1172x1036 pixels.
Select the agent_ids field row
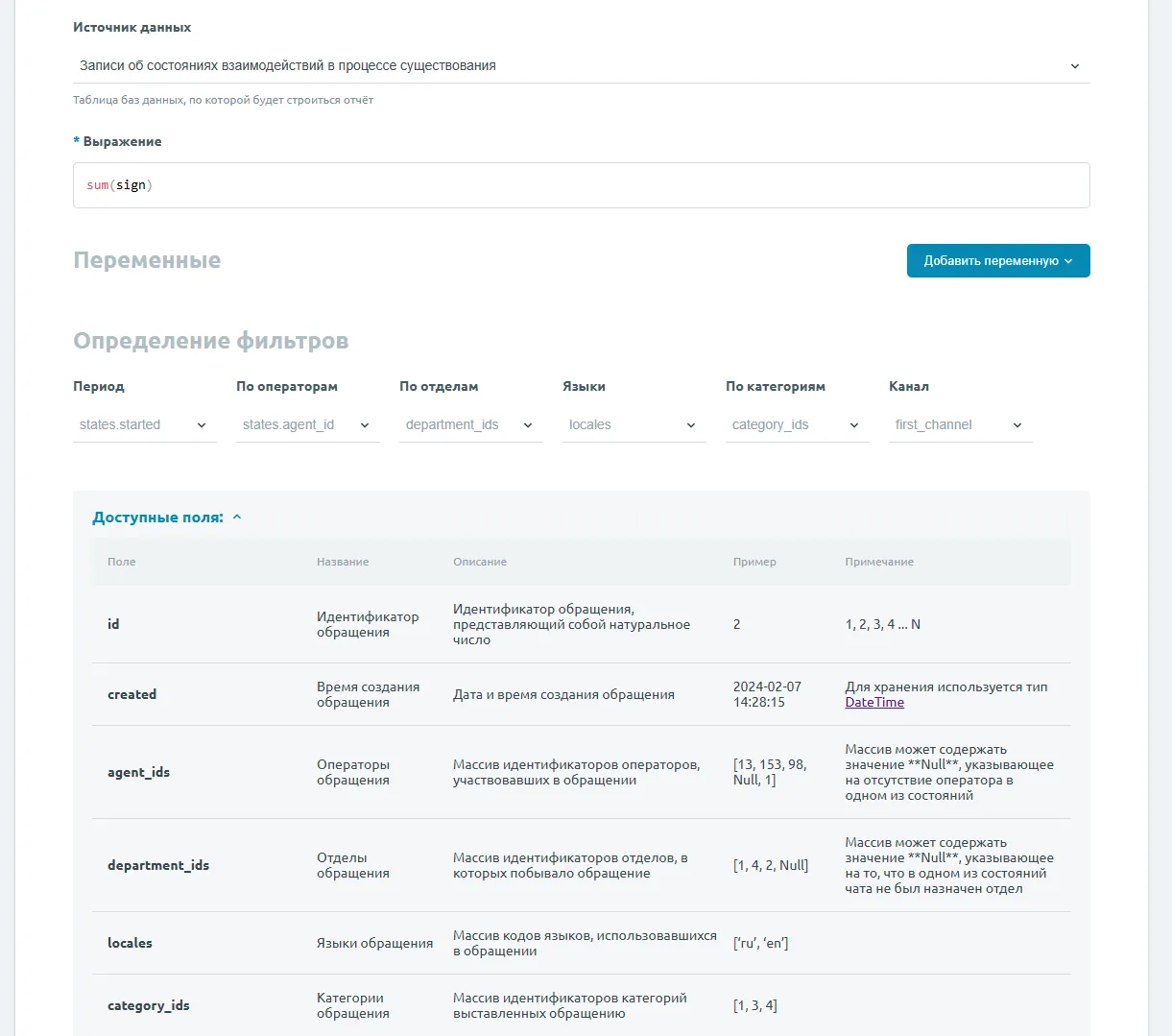[581, 772]
